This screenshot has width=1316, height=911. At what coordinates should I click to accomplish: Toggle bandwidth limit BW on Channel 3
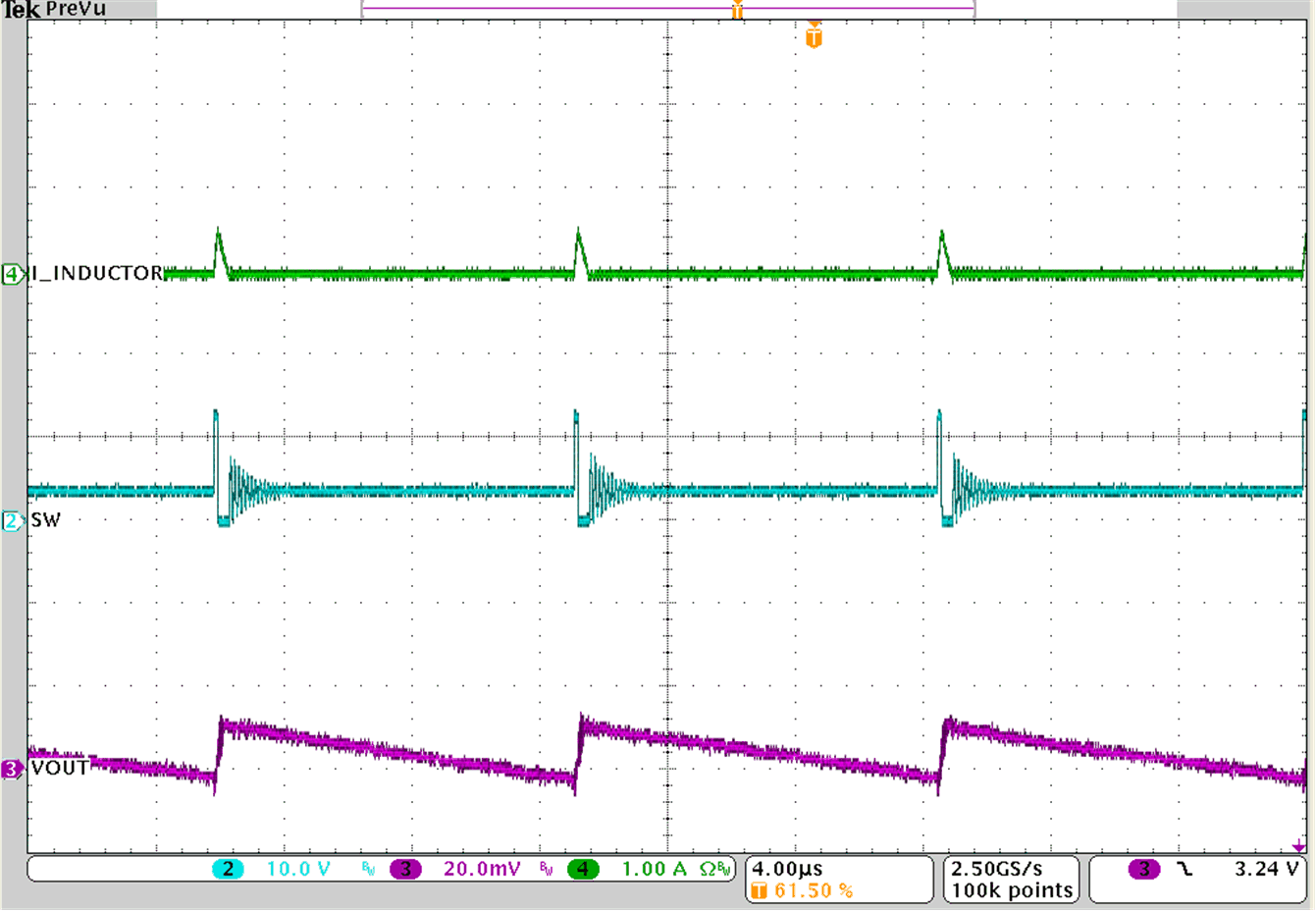[x=548, y=869]
